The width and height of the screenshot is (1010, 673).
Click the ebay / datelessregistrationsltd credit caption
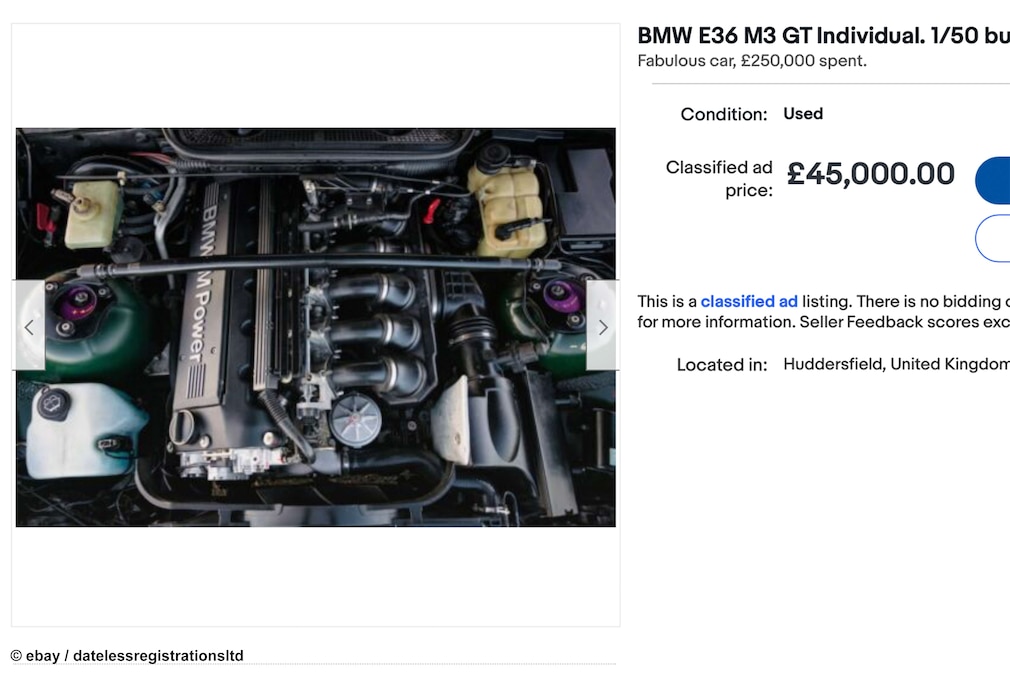[x=128, y=656]
